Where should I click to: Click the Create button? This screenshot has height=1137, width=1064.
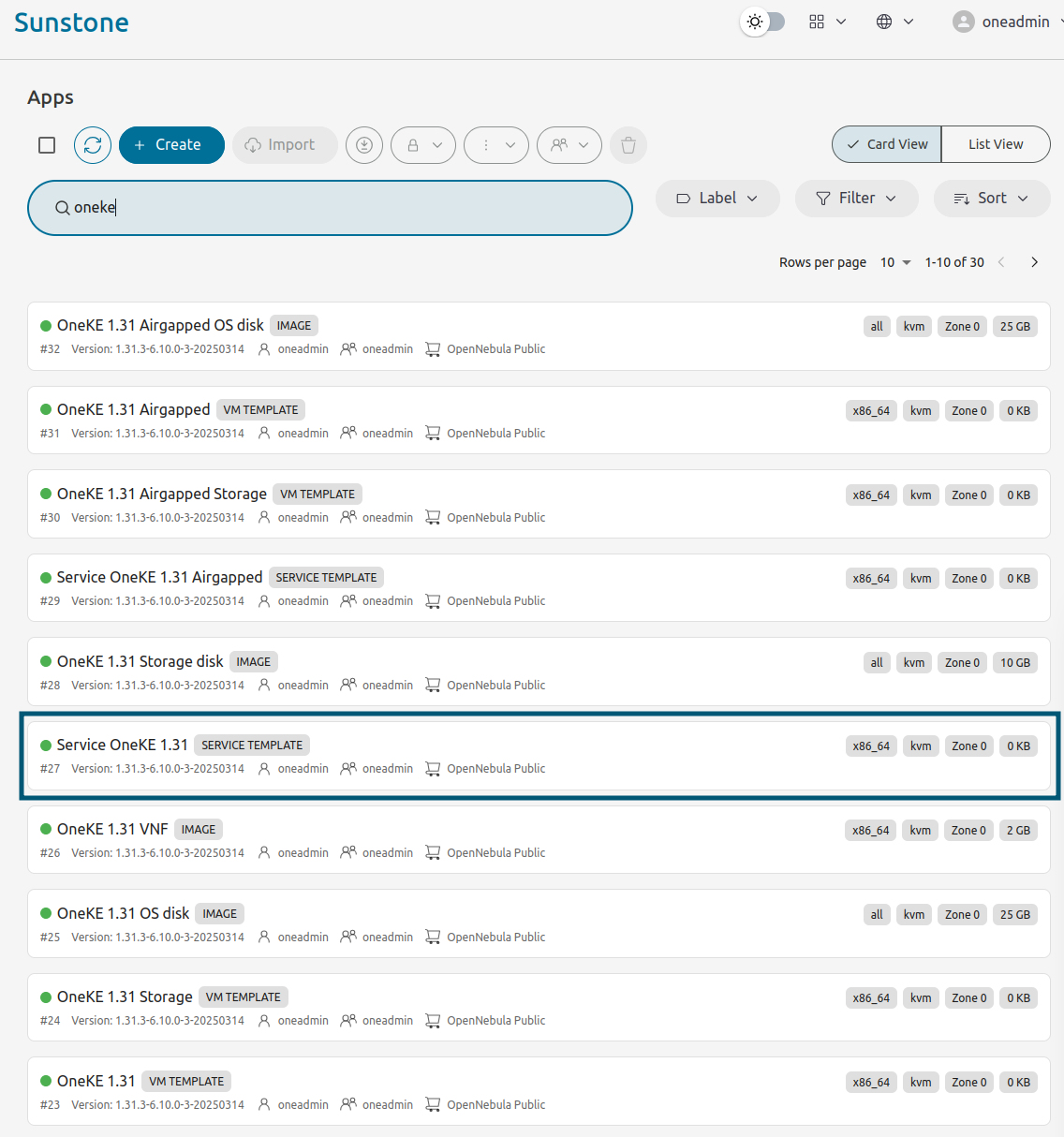171,145
